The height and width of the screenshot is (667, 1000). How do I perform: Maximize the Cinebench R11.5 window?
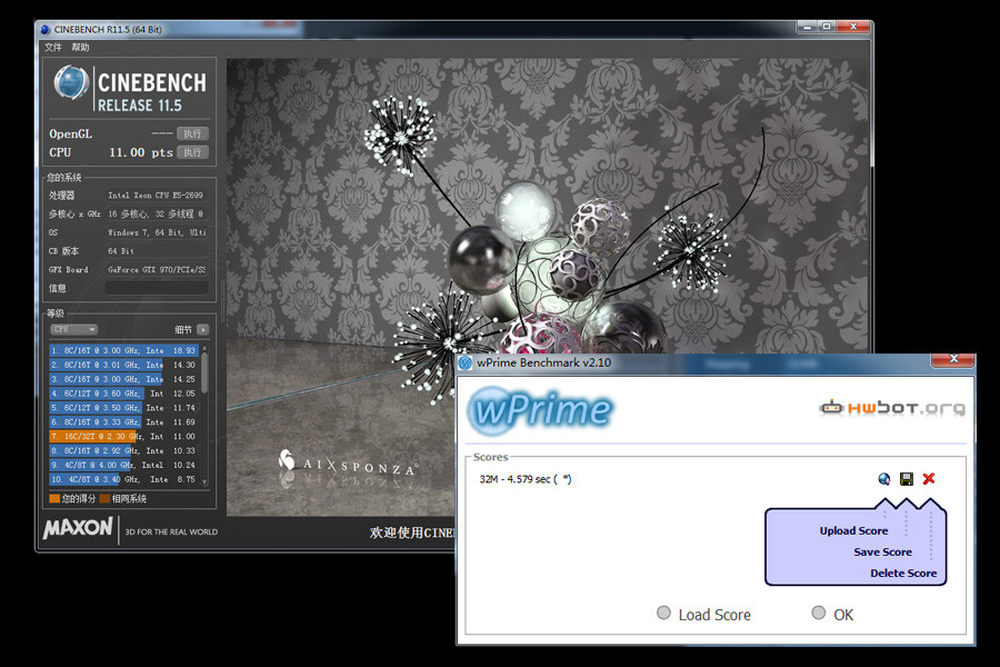pos(827,27)
